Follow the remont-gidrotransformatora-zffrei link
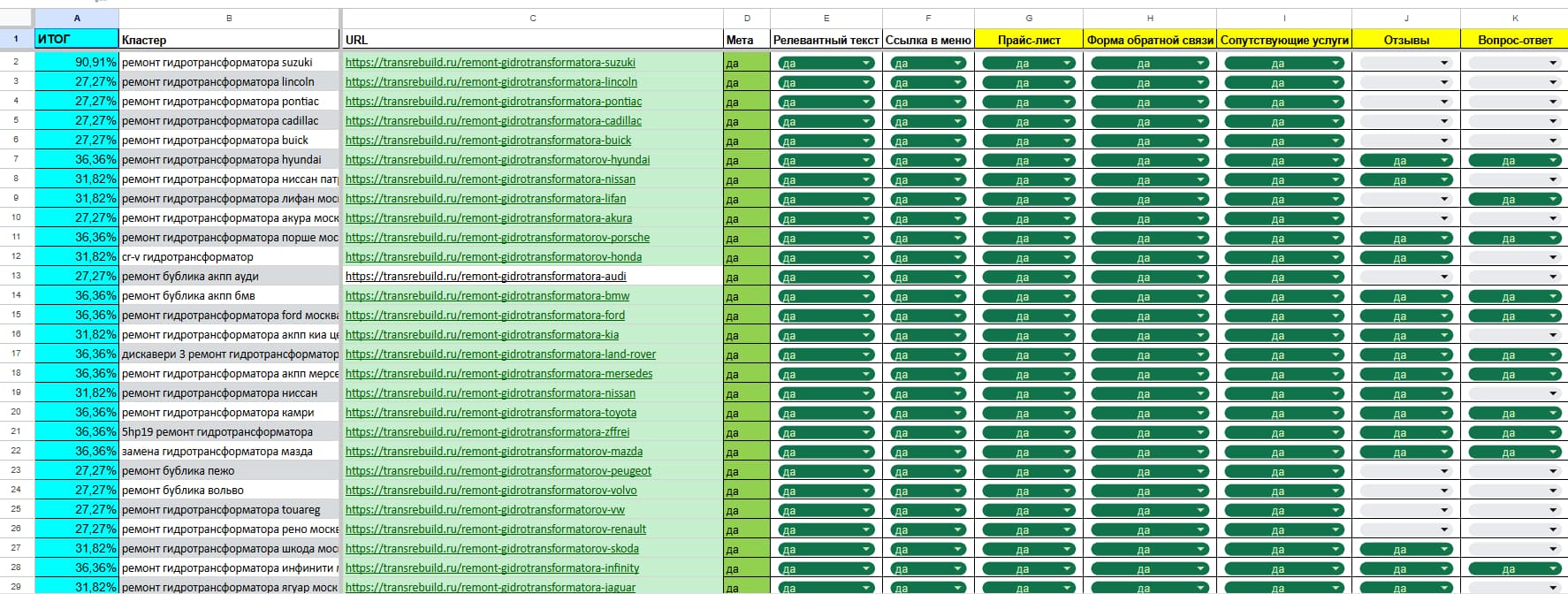 [x=487, y=432]
